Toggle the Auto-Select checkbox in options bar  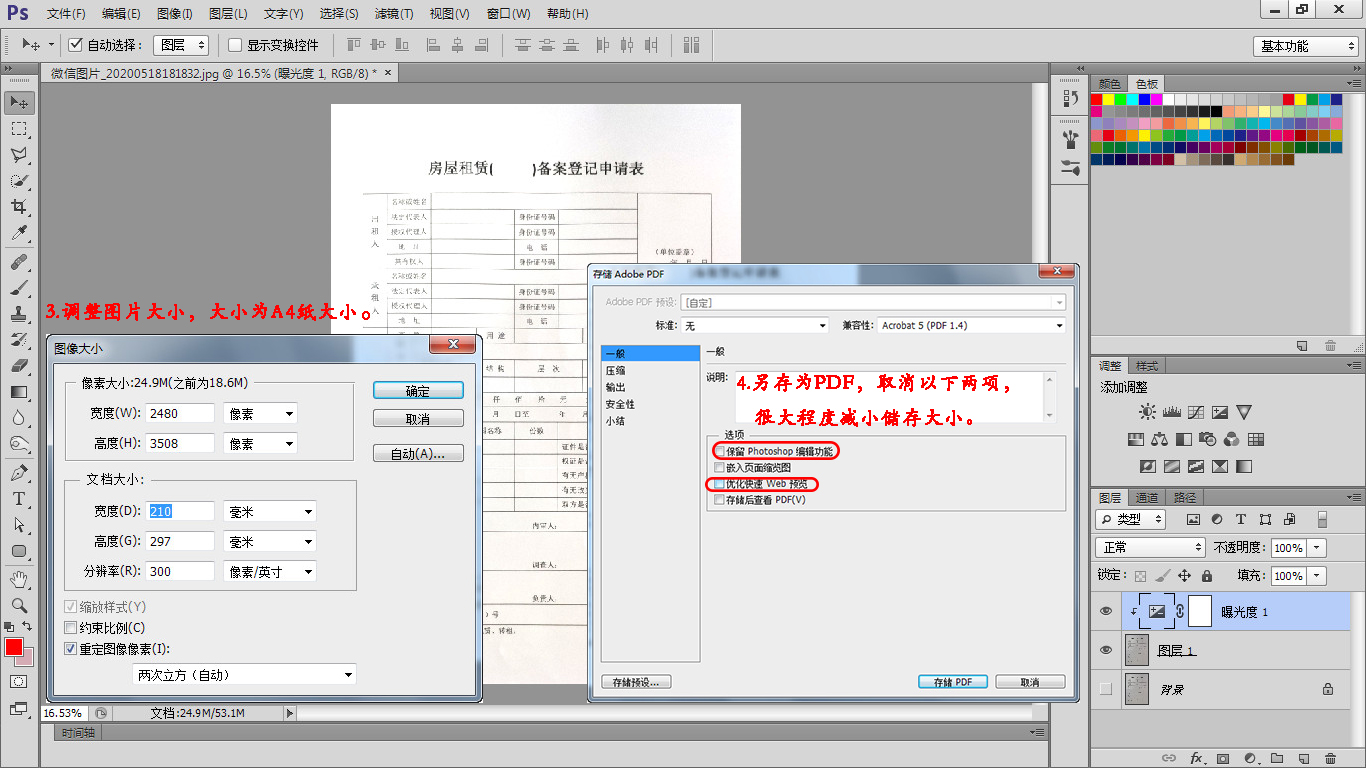pos(75,45)
